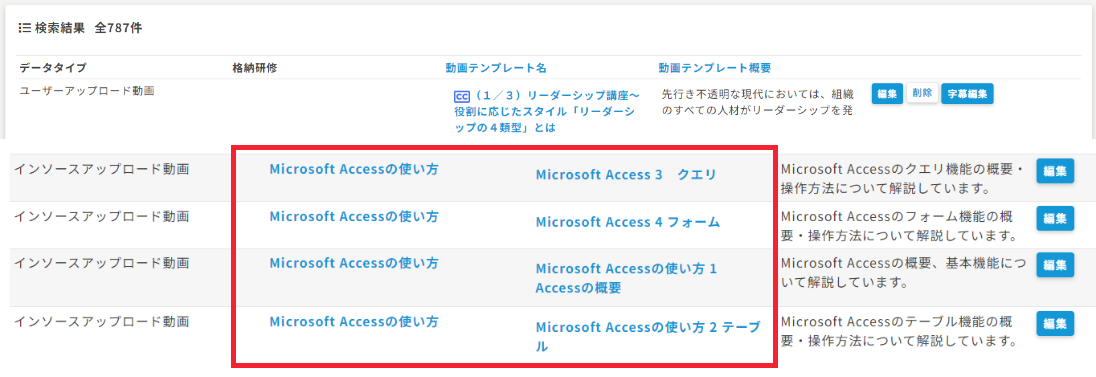Open Microsoft Accessの使い方 2 テーブル link
1096x377 pixels.
click(647, 336)
